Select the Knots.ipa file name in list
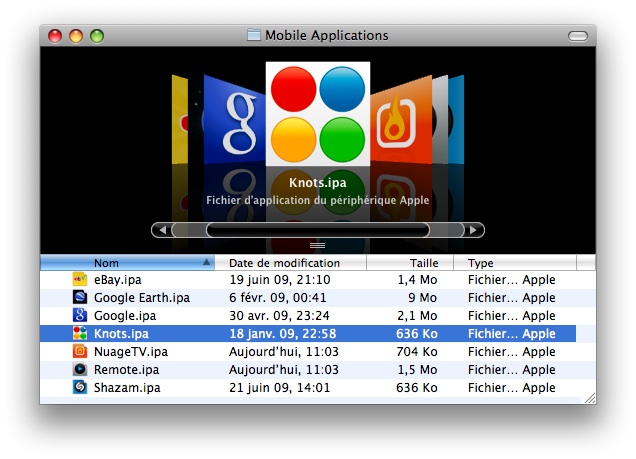 121,333
